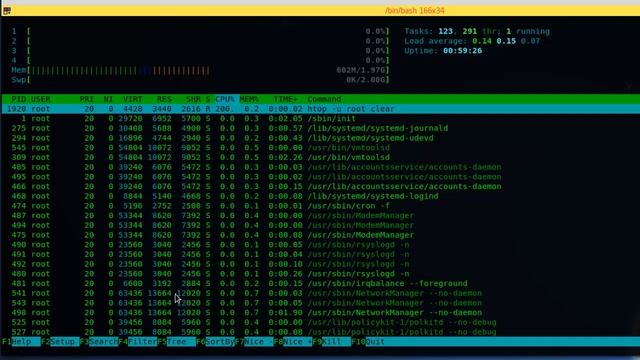Click F9 Kill in the function bar
Viewport: 640px width, 360px height.
click(331, 342)
